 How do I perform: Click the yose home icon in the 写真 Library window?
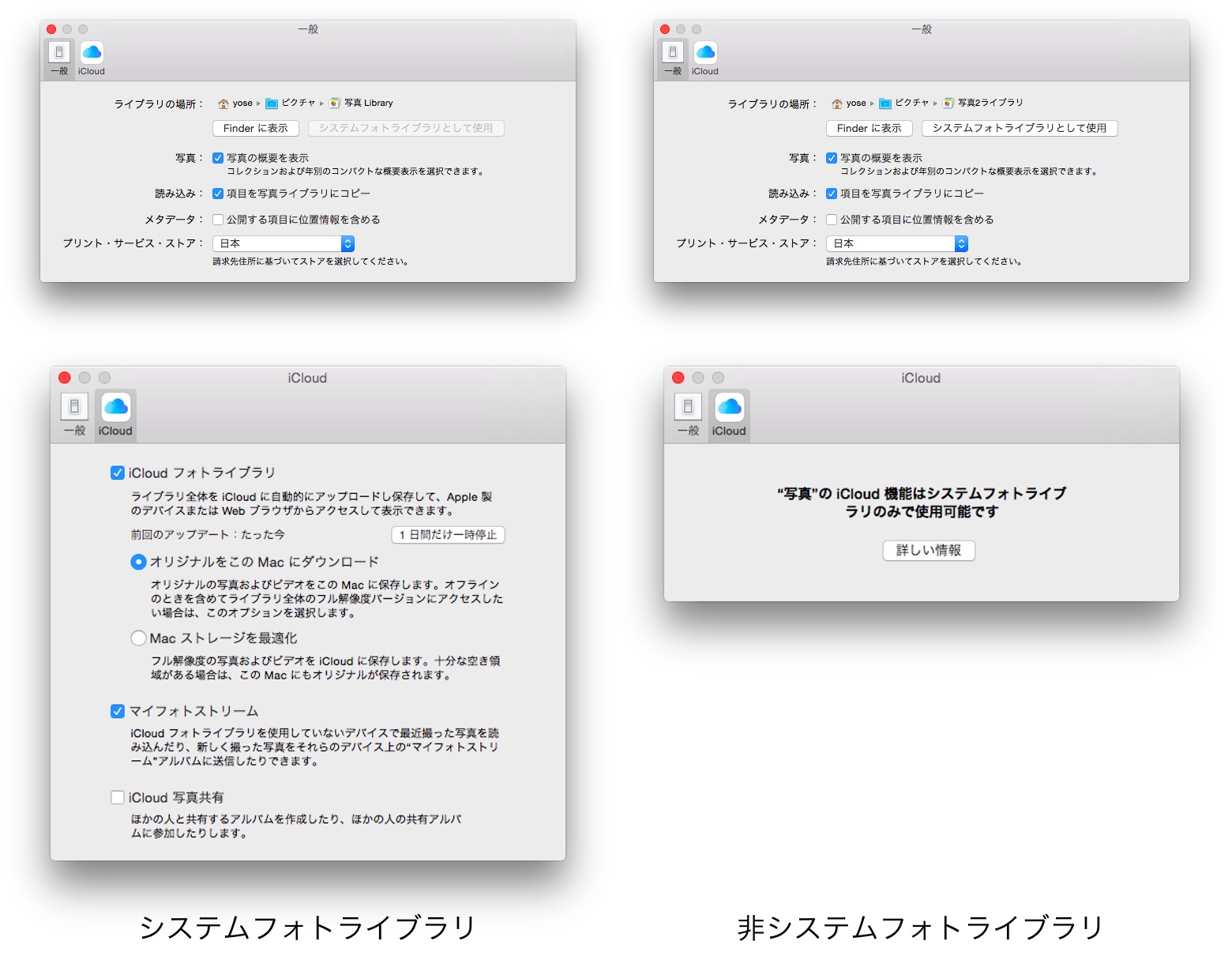tap(223, 104)
